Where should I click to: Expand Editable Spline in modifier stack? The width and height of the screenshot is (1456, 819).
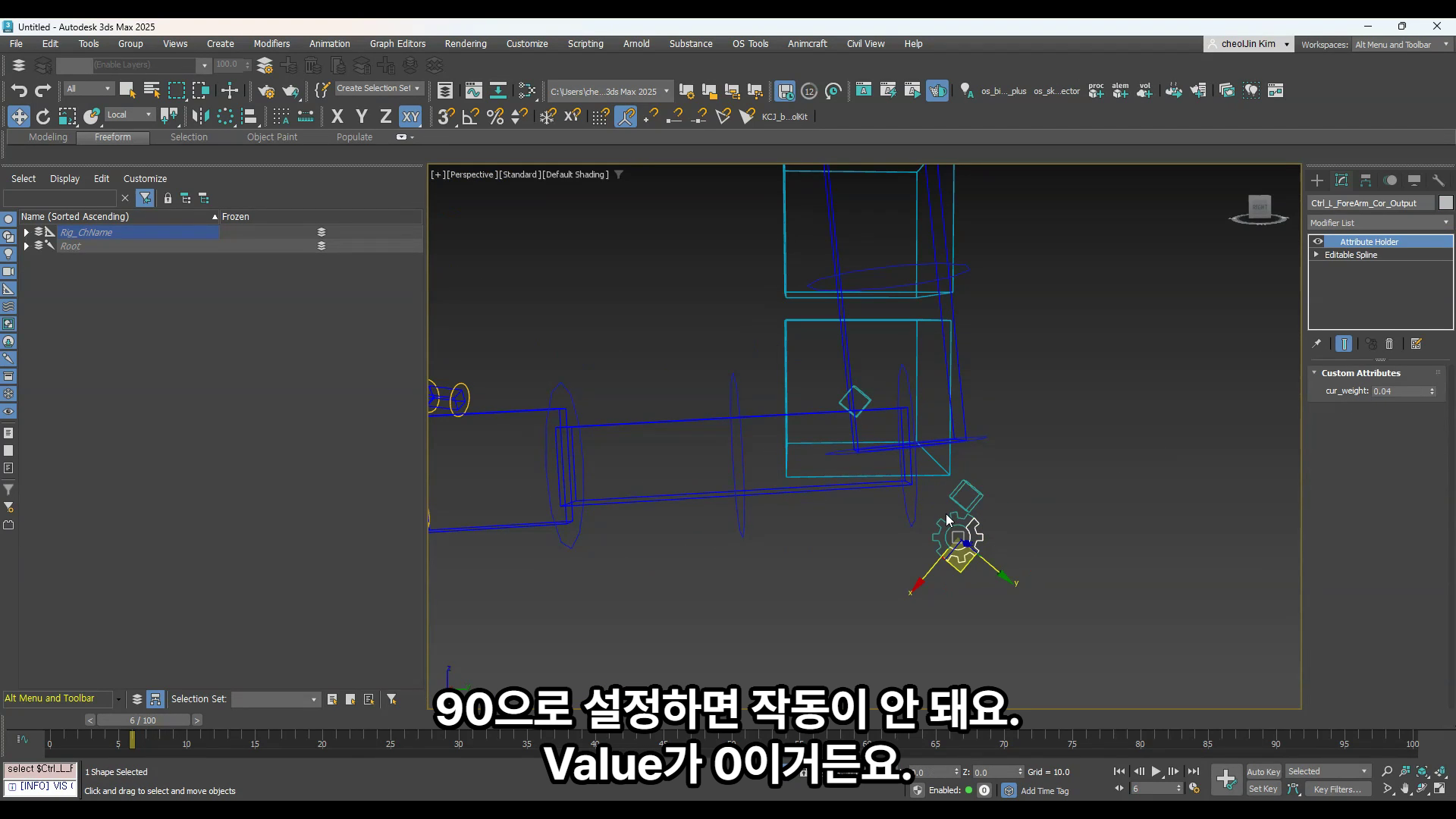pos(1316,255)
